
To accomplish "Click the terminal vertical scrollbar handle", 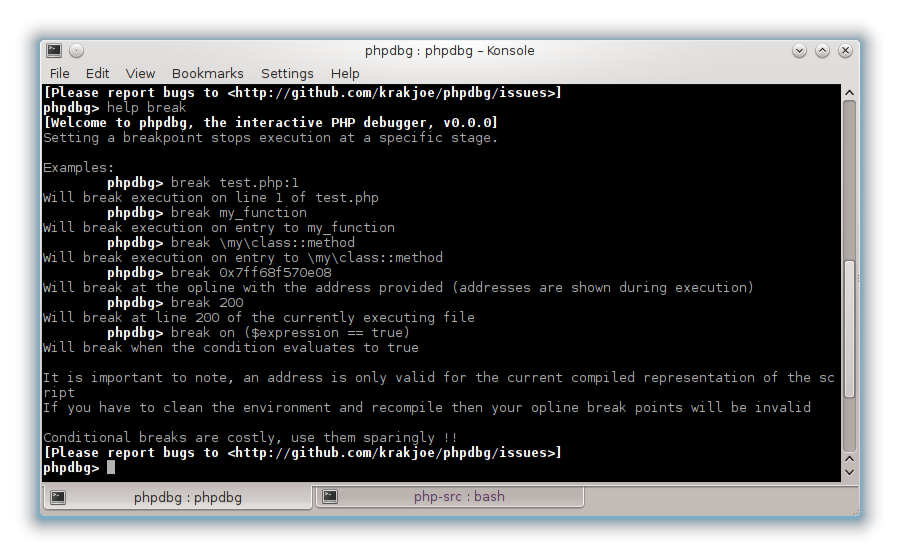I will tap(849, 330).
